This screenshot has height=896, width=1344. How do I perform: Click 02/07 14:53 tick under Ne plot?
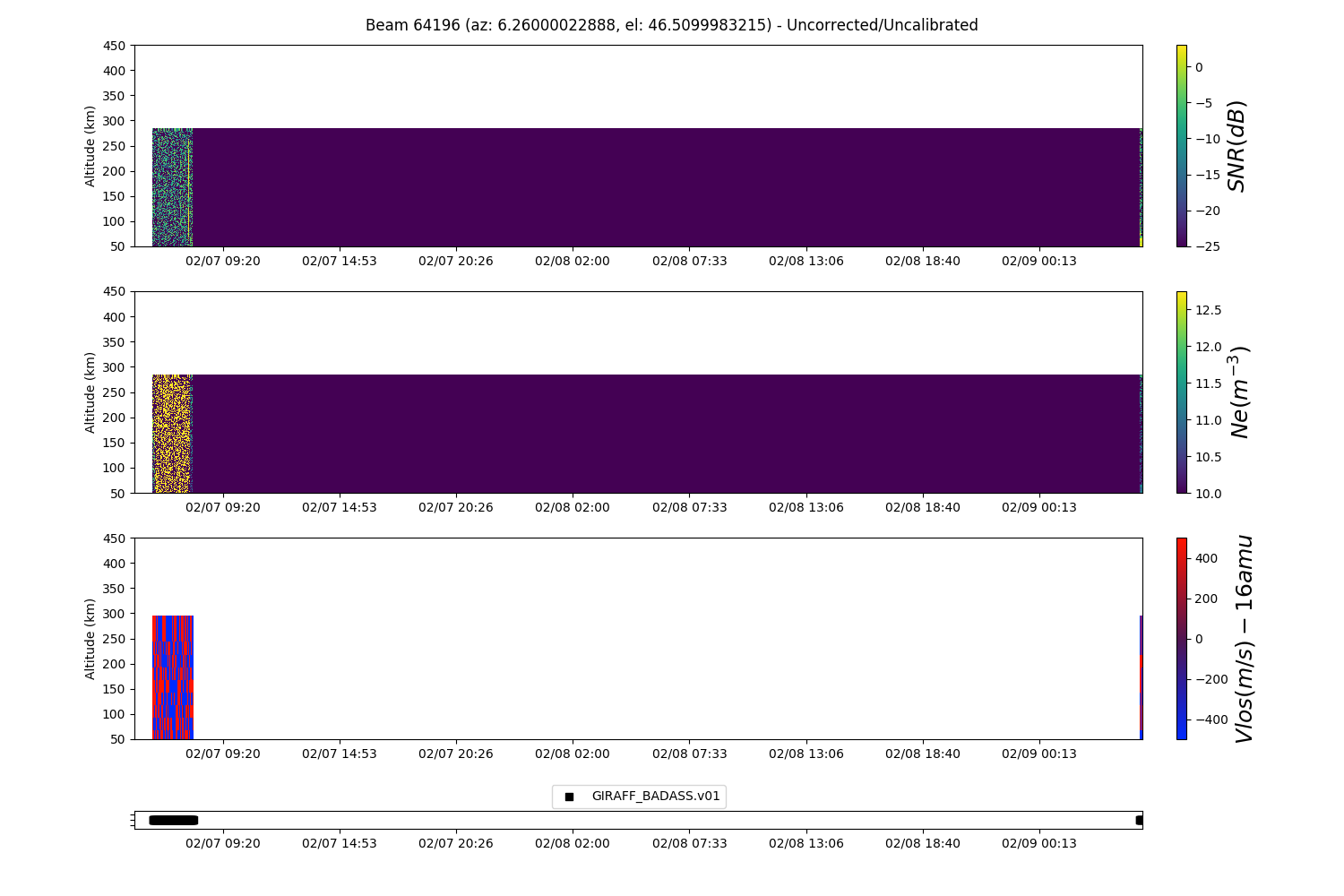(340, 507)
